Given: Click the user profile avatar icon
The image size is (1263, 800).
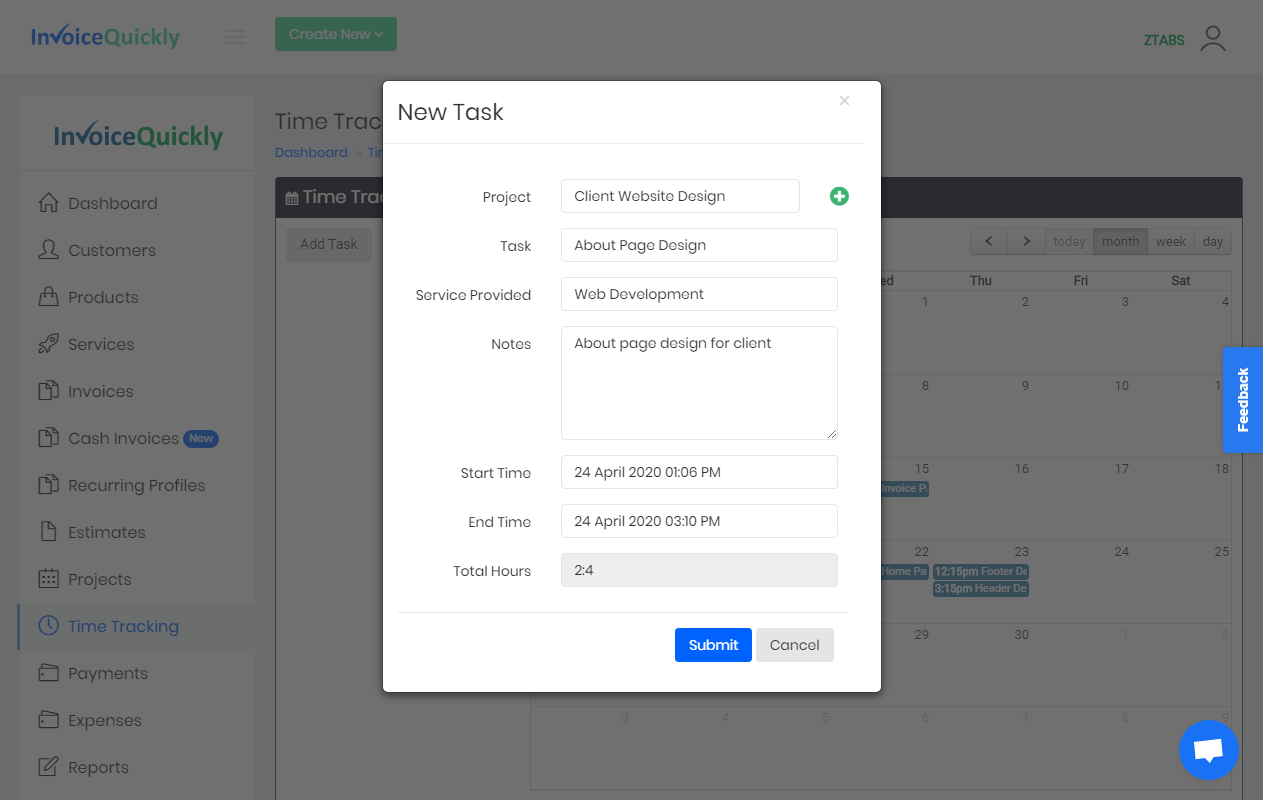Looking at the screenshot, I should click(1212, 39).
